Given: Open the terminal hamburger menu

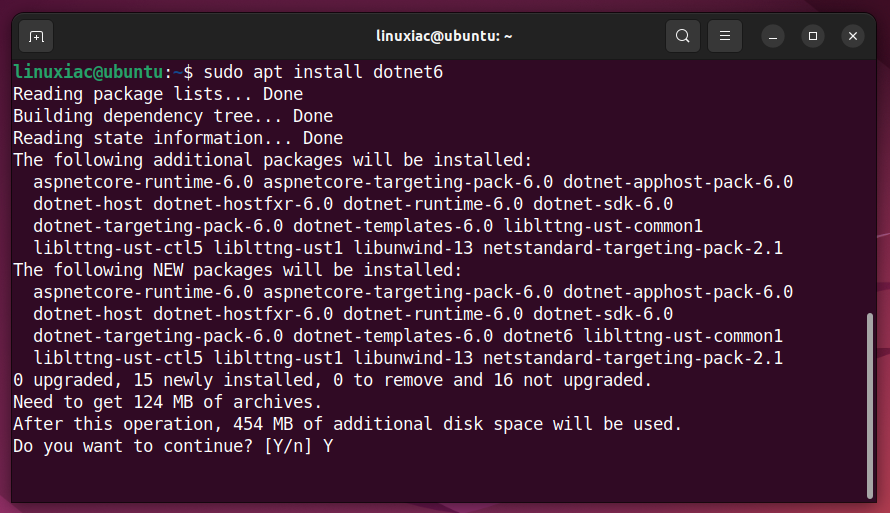Looking at the screenshot, I should (725, 36).
